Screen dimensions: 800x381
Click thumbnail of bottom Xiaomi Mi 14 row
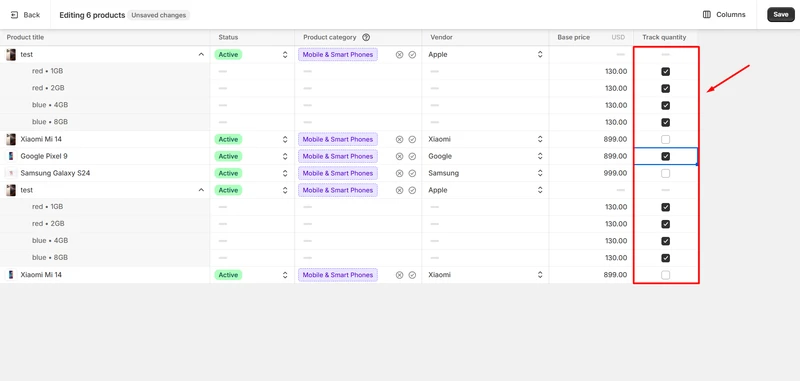(x=11, y=275)
